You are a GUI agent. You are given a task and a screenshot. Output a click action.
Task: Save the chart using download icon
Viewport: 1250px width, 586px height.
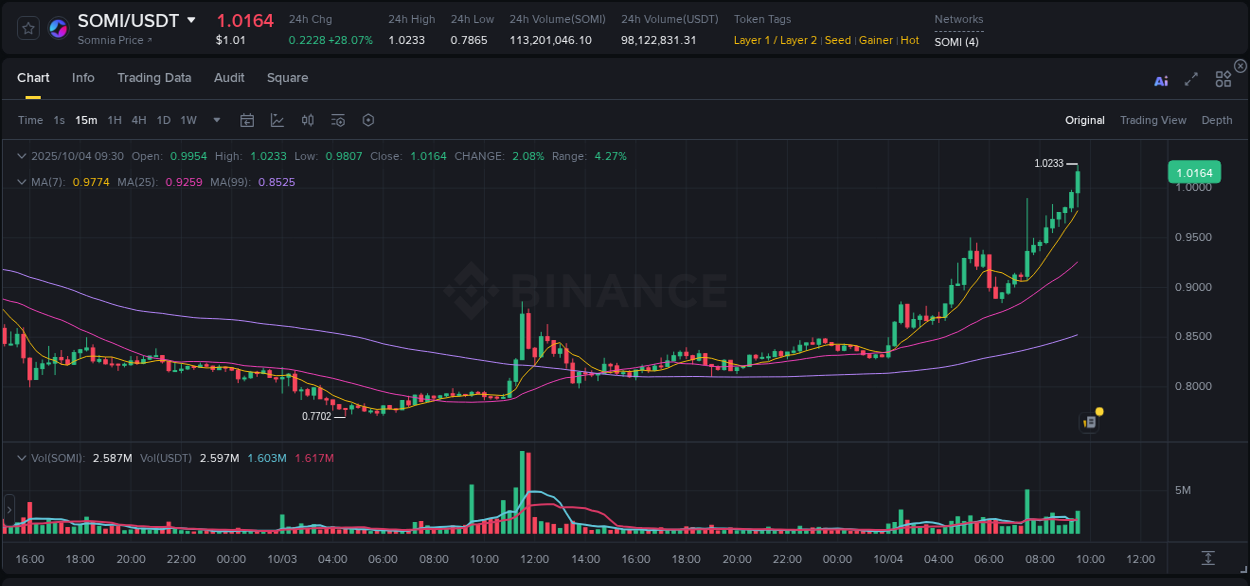pyautogui.click(x=1208, y=560)
